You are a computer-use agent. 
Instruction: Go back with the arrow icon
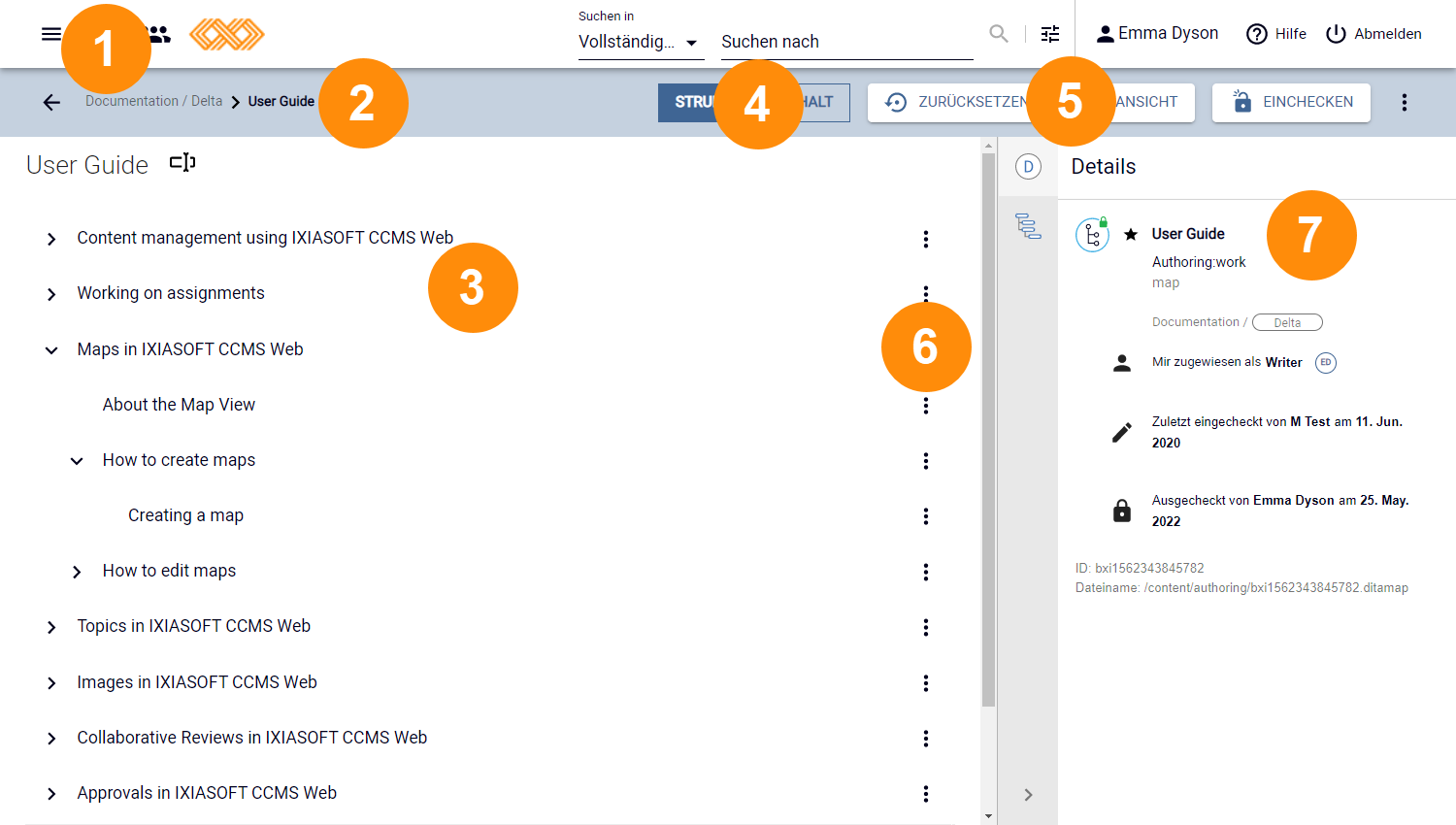(x=51, y=102)
